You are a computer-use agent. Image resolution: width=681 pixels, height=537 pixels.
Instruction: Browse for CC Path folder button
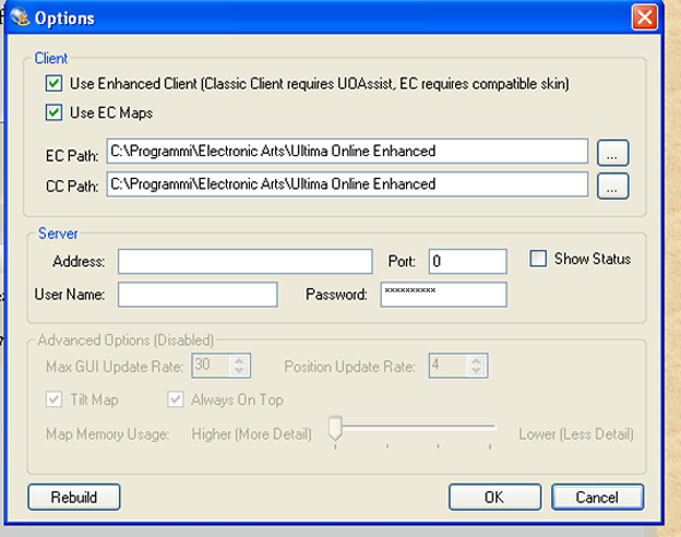coord(612,186)
